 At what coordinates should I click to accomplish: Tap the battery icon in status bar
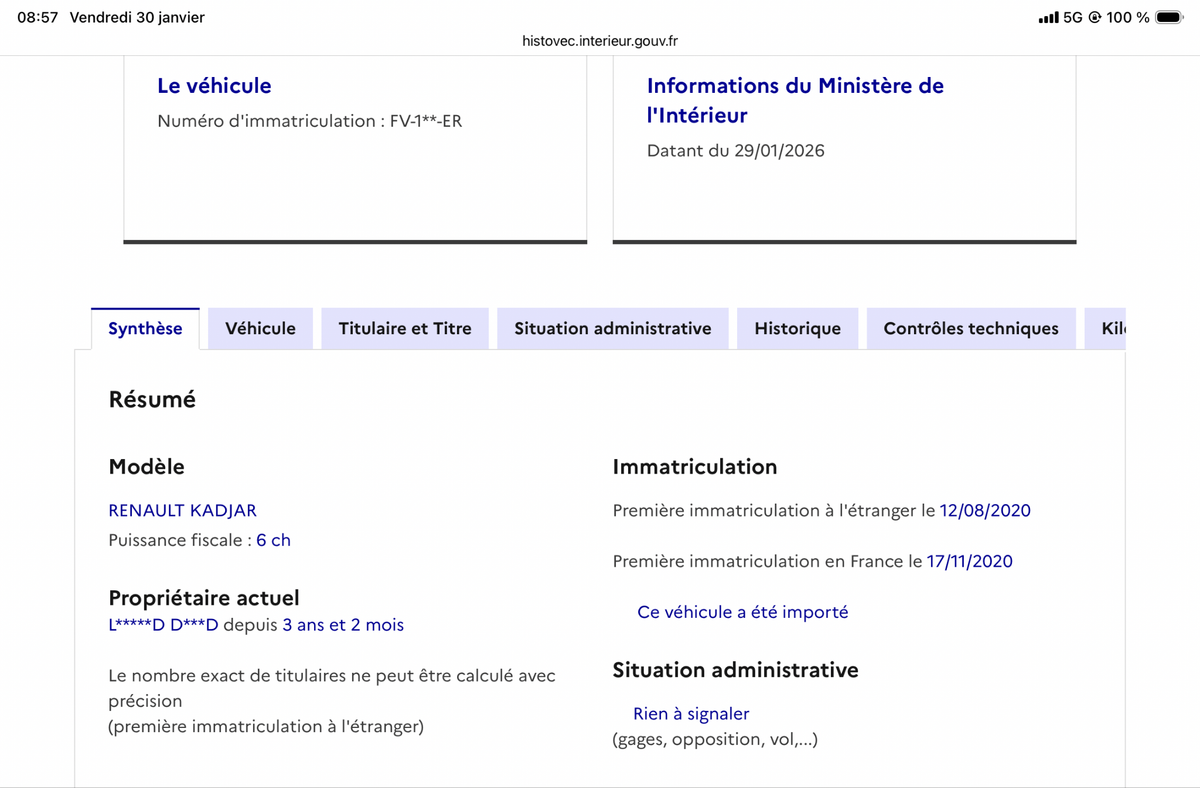(x=1169, y=17)
